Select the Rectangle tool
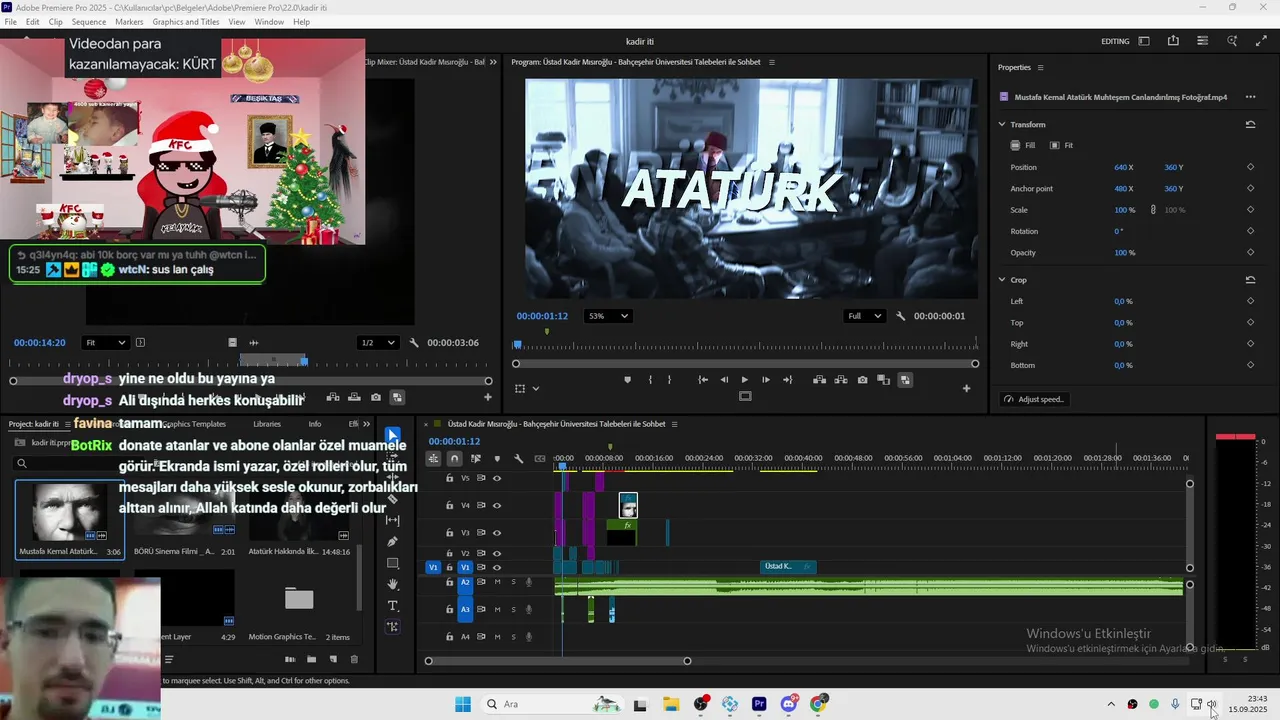The height and width of the screenshot is (720, 1280). tap(393, 563)
